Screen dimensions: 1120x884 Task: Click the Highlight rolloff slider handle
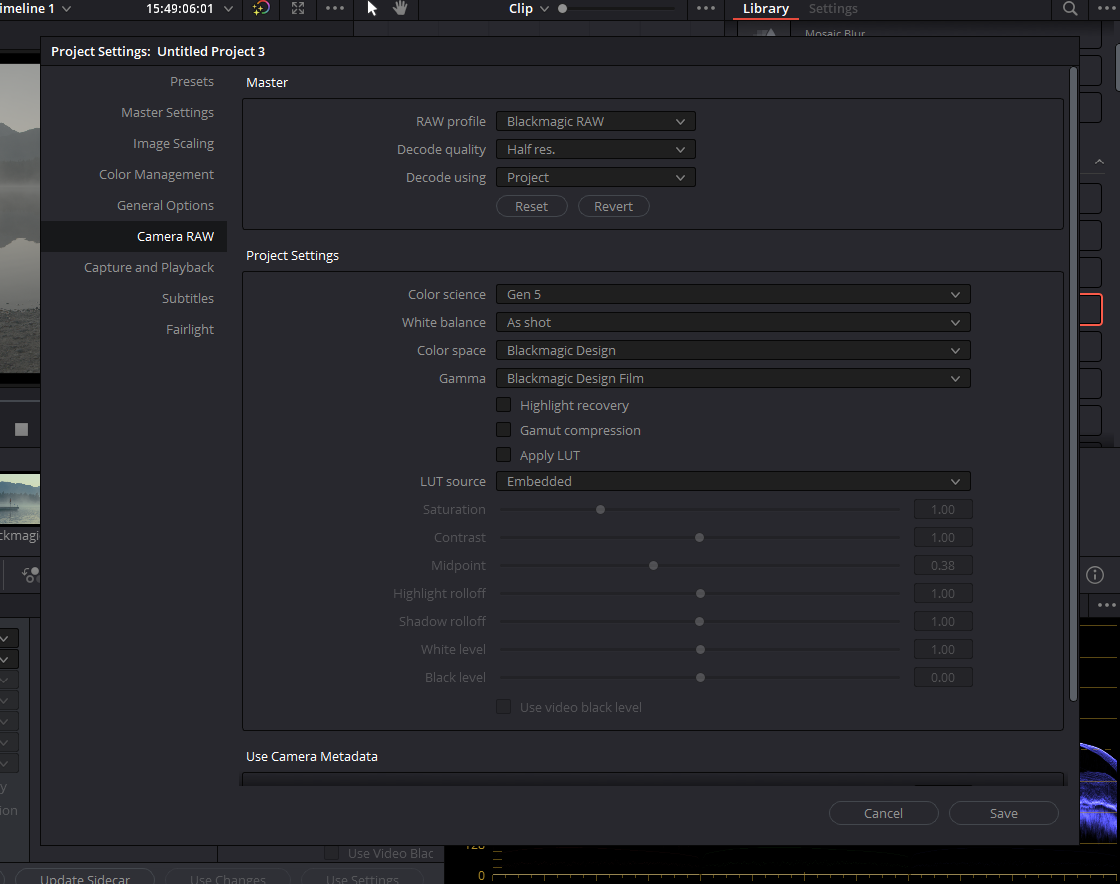(700, 593)
